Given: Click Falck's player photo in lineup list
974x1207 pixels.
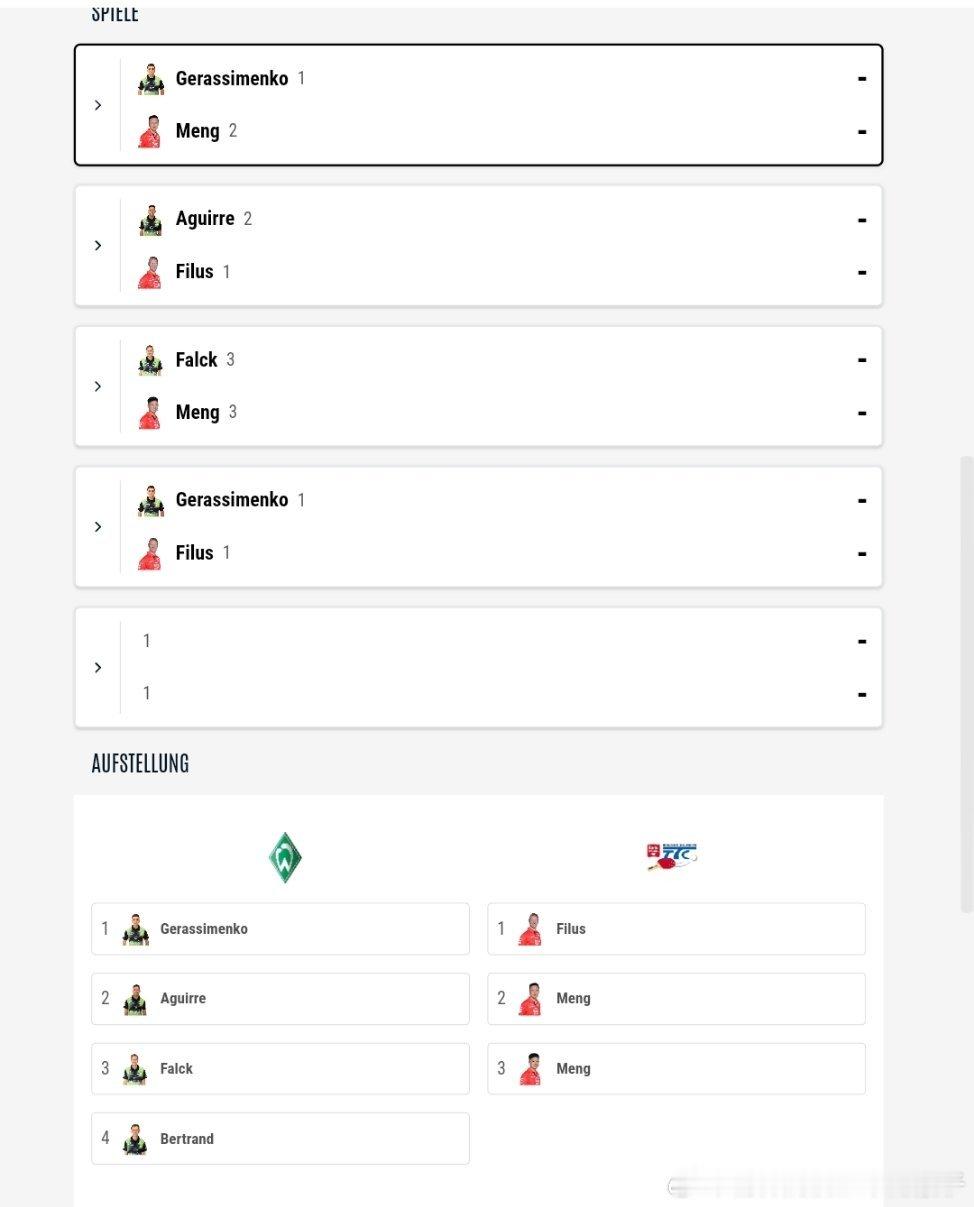Looking at the screenshot, I should tap(135, 1069).
